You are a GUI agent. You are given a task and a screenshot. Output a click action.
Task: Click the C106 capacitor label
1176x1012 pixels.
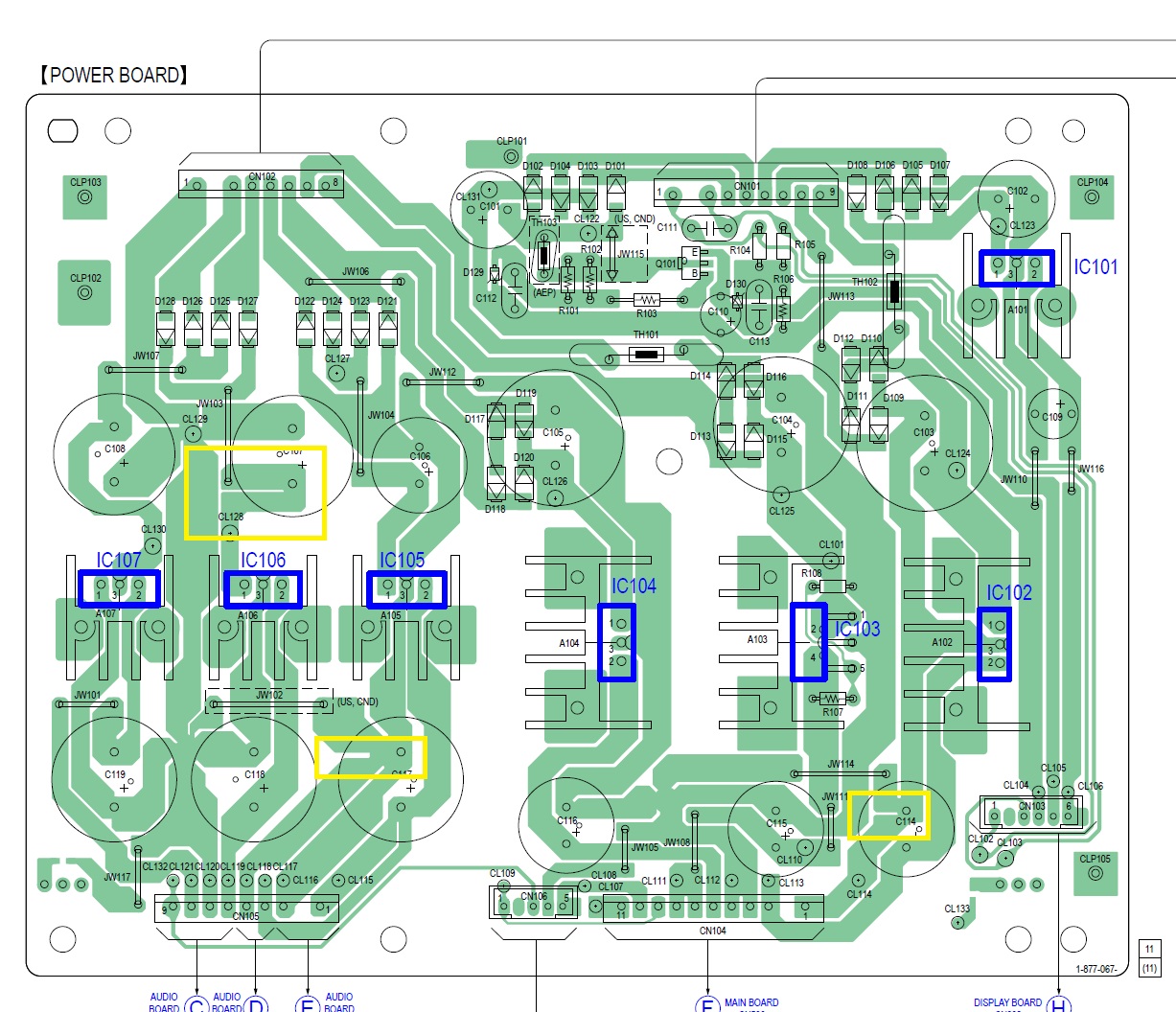pyautogui.click(x=420, y=457)
